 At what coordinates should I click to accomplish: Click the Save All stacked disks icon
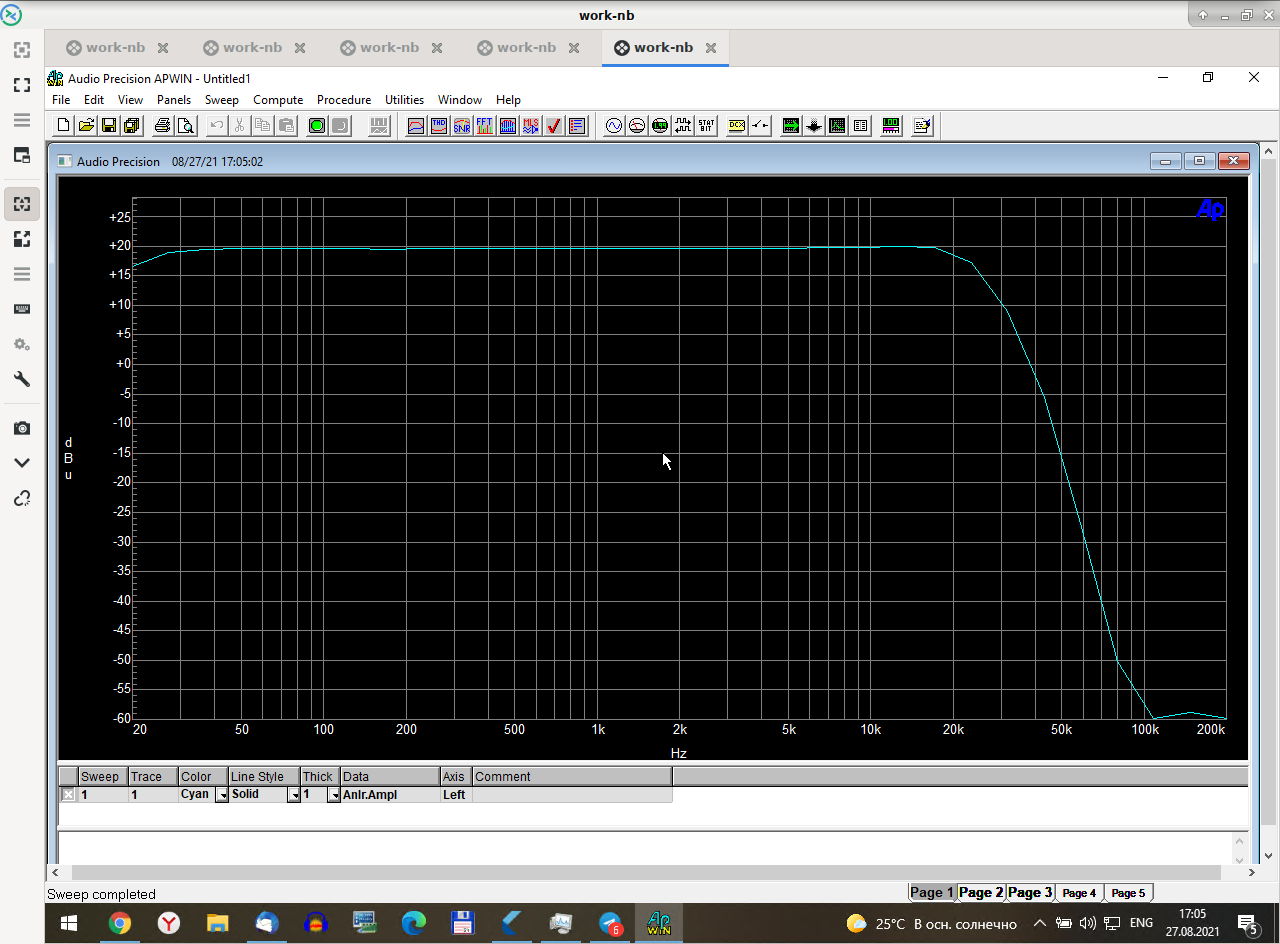coord(131,125)
